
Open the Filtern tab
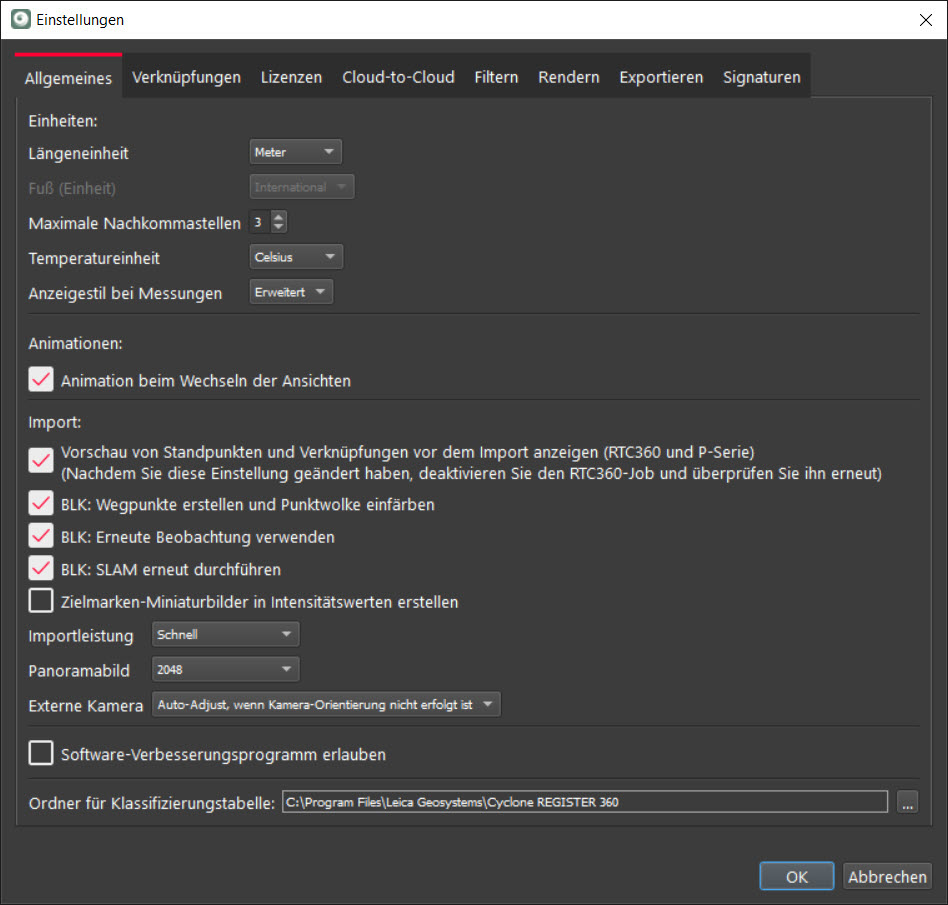496,77
